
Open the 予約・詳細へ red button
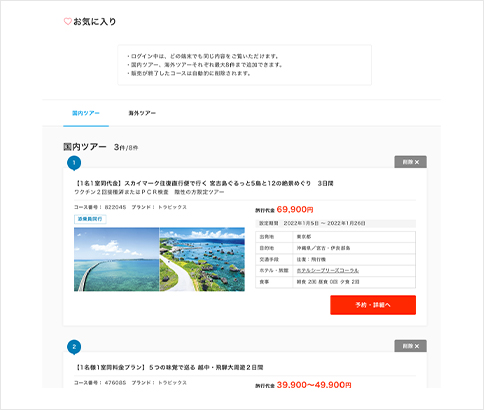[x=373, y=305]
